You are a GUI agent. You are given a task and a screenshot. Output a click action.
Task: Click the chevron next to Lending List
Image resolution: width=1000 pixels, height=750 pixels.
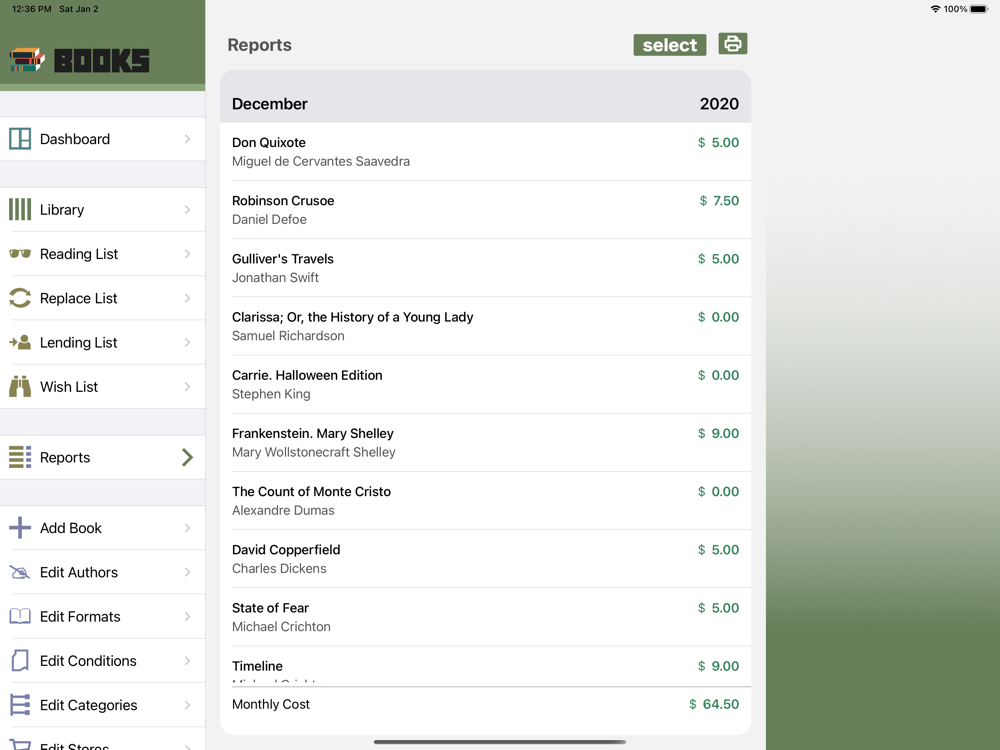pyautogui.click(x=188, y=342)
